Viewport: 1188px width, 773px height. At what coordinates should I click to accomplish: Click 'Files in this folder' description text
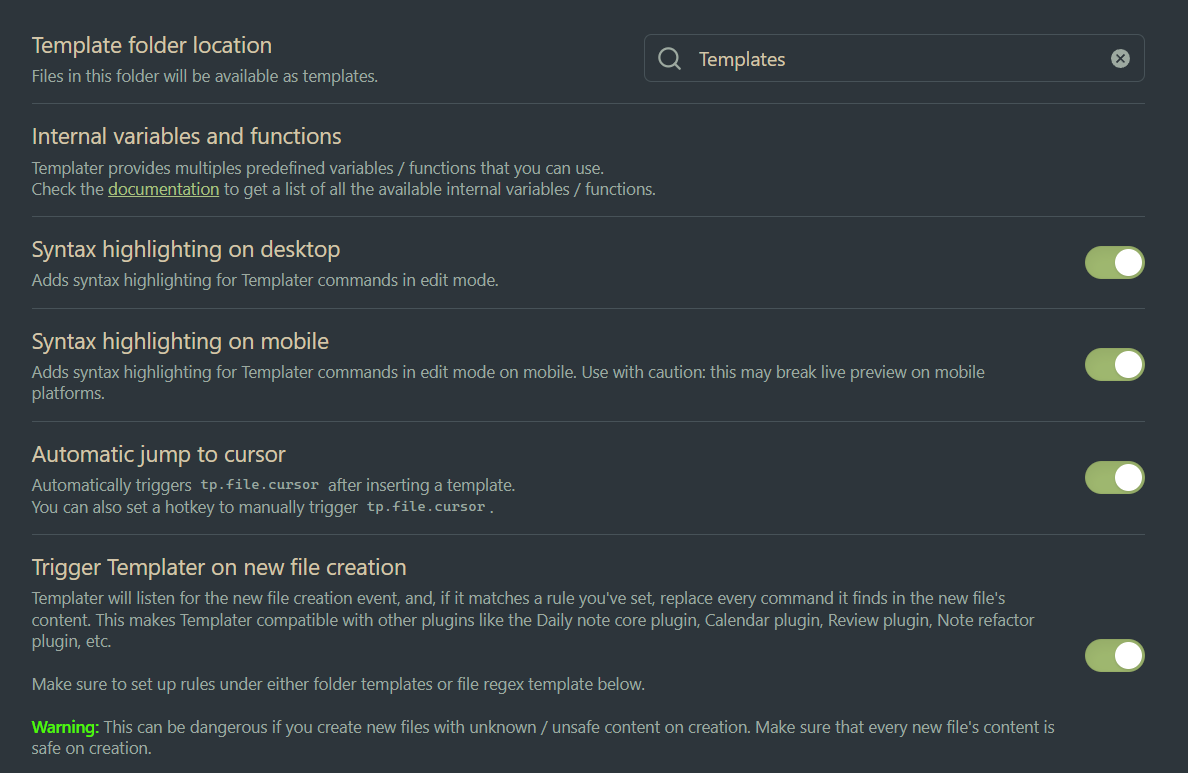(205, 76)
